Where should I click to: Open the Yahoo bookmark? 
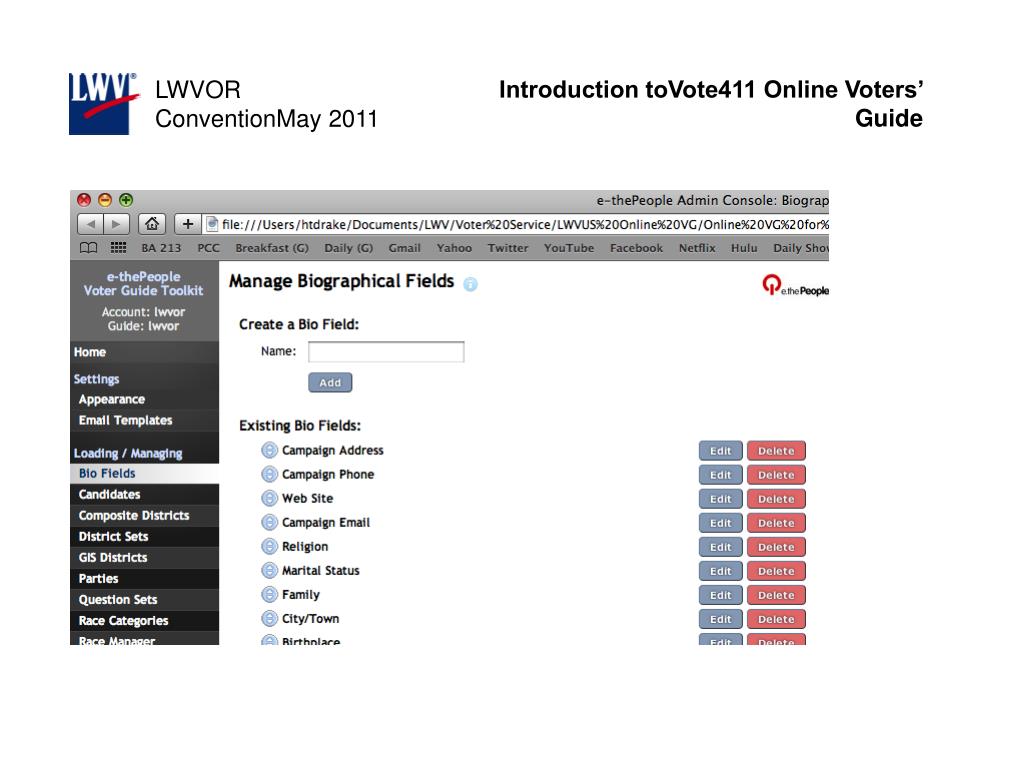tap(454, 248)
